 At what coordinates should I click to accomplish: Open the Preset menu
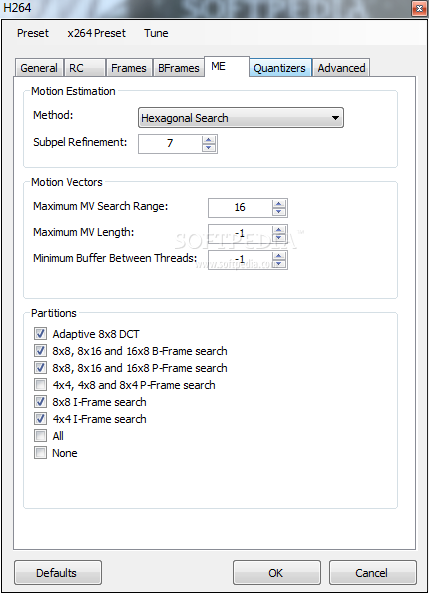(33, 33)
